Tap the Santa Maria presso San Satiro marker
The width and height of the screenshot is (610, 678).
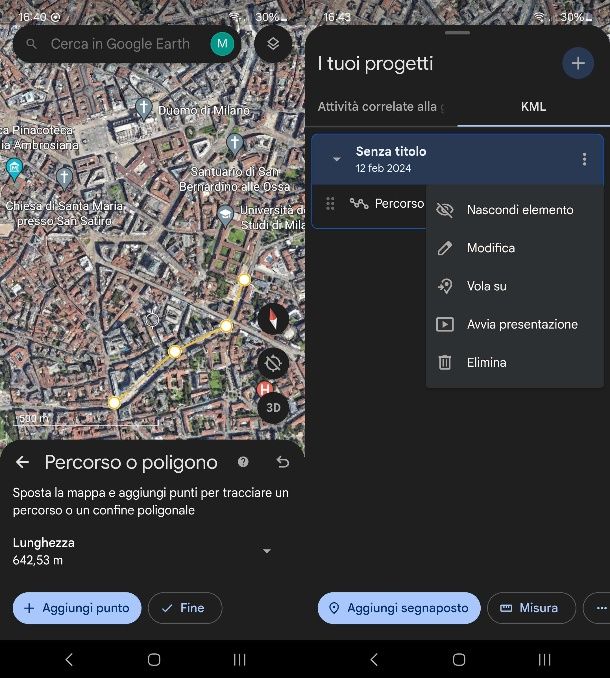(x=64, y=178)
